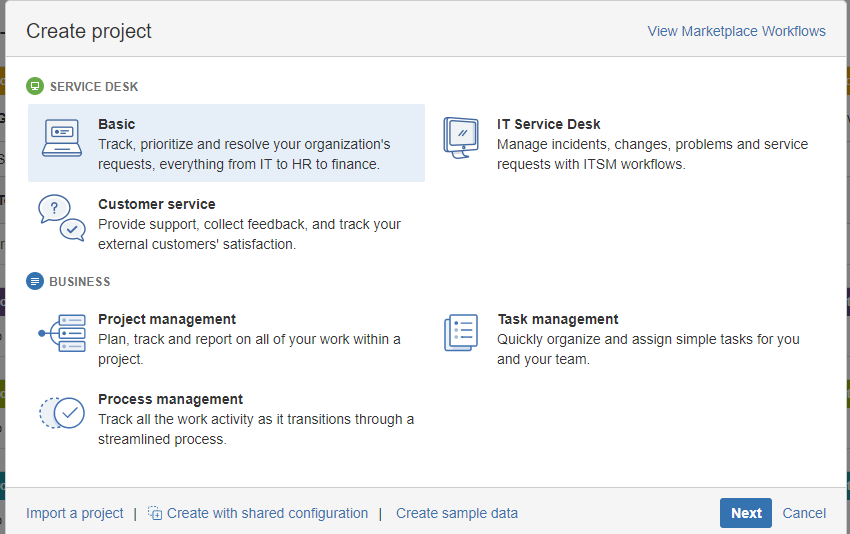
Task: Click the Project management workflow icon
Action: point(62,333)
